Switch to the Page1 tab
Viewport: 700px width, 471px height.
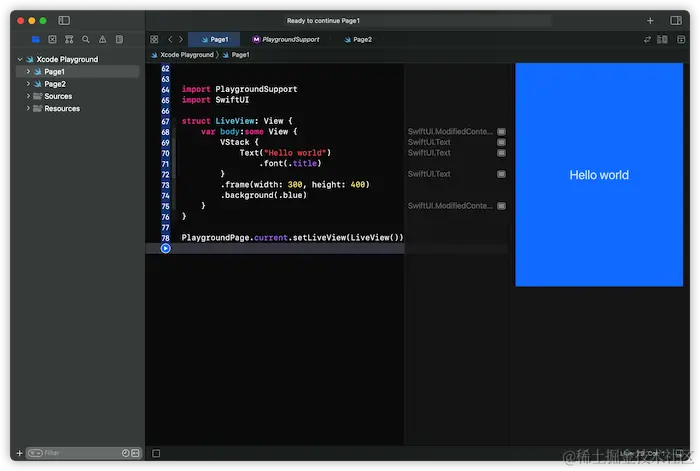(x=214, y=39)
